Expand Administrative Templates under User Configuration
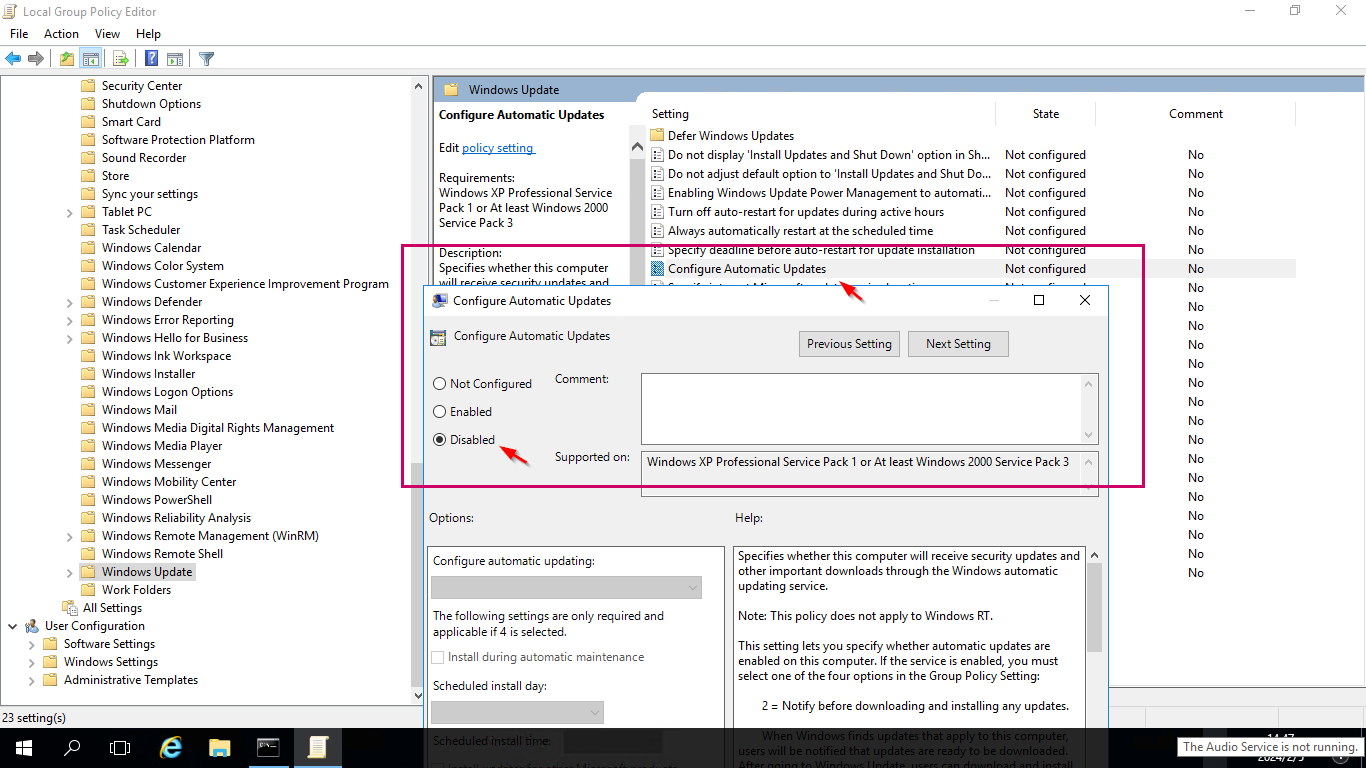Viewport: 1366px width, 768px height. [32, 680]
